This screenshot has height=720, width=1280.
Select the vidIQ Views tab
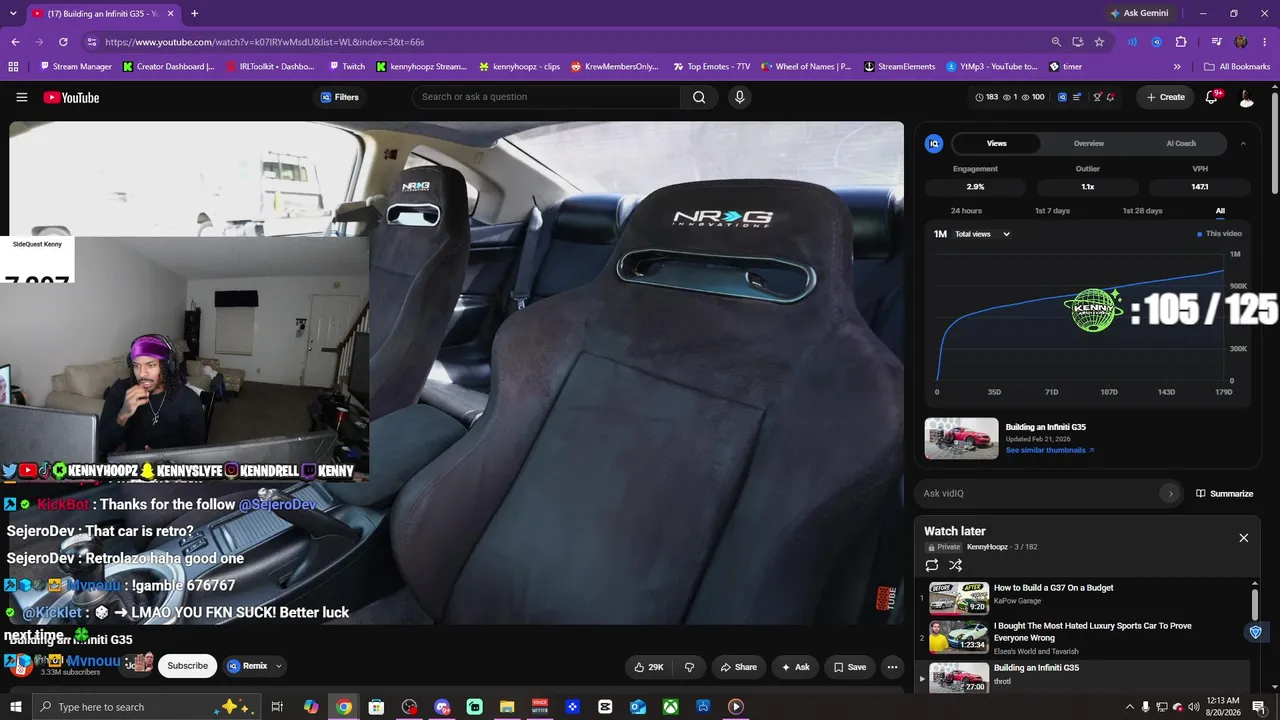click(997, 144)
